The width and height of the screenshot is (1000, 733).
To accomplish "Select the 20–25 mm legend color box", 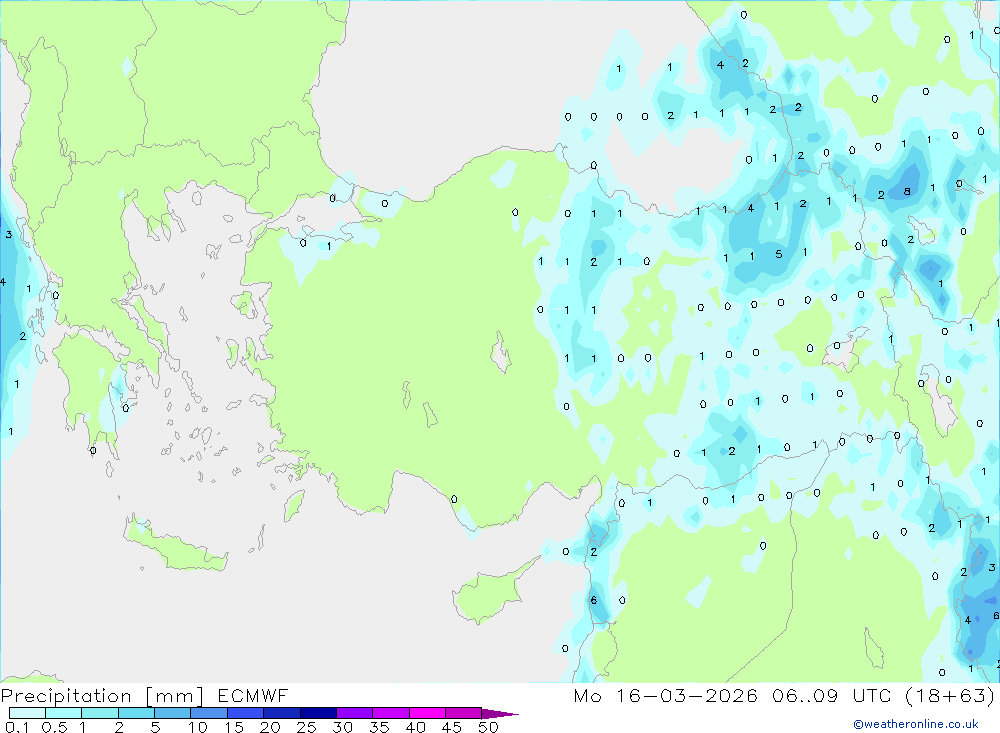I will click(282, 713).
